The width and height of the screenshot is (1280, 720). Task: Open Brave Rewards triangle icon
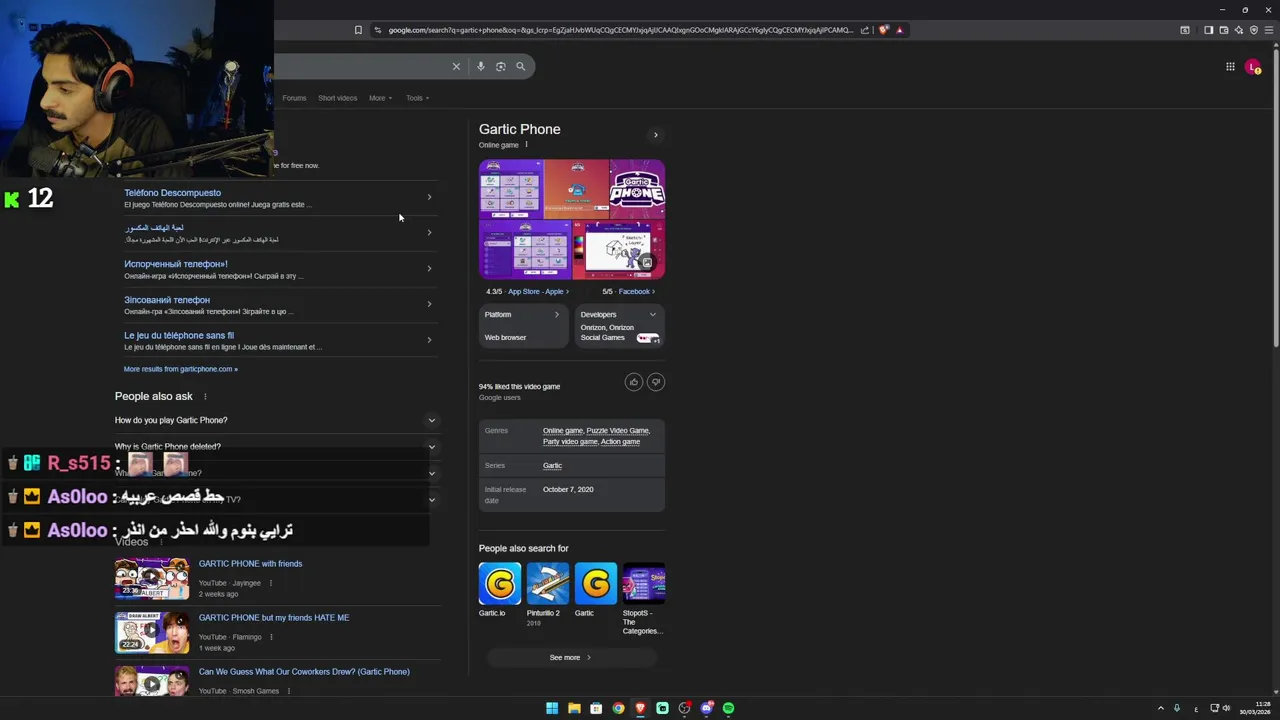[x=899, y=30]
